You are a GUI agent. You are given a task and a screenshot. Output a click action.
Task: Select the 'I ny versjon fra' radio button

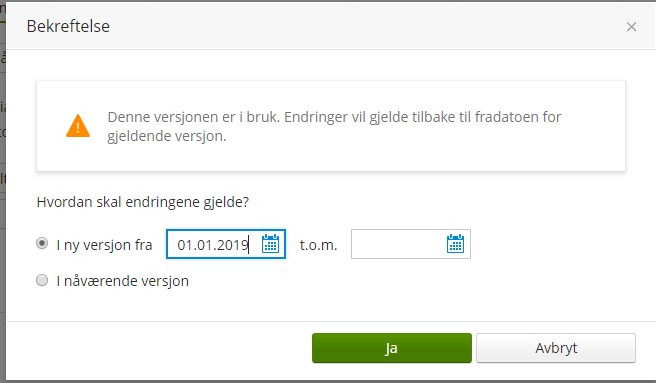(42, 243)
